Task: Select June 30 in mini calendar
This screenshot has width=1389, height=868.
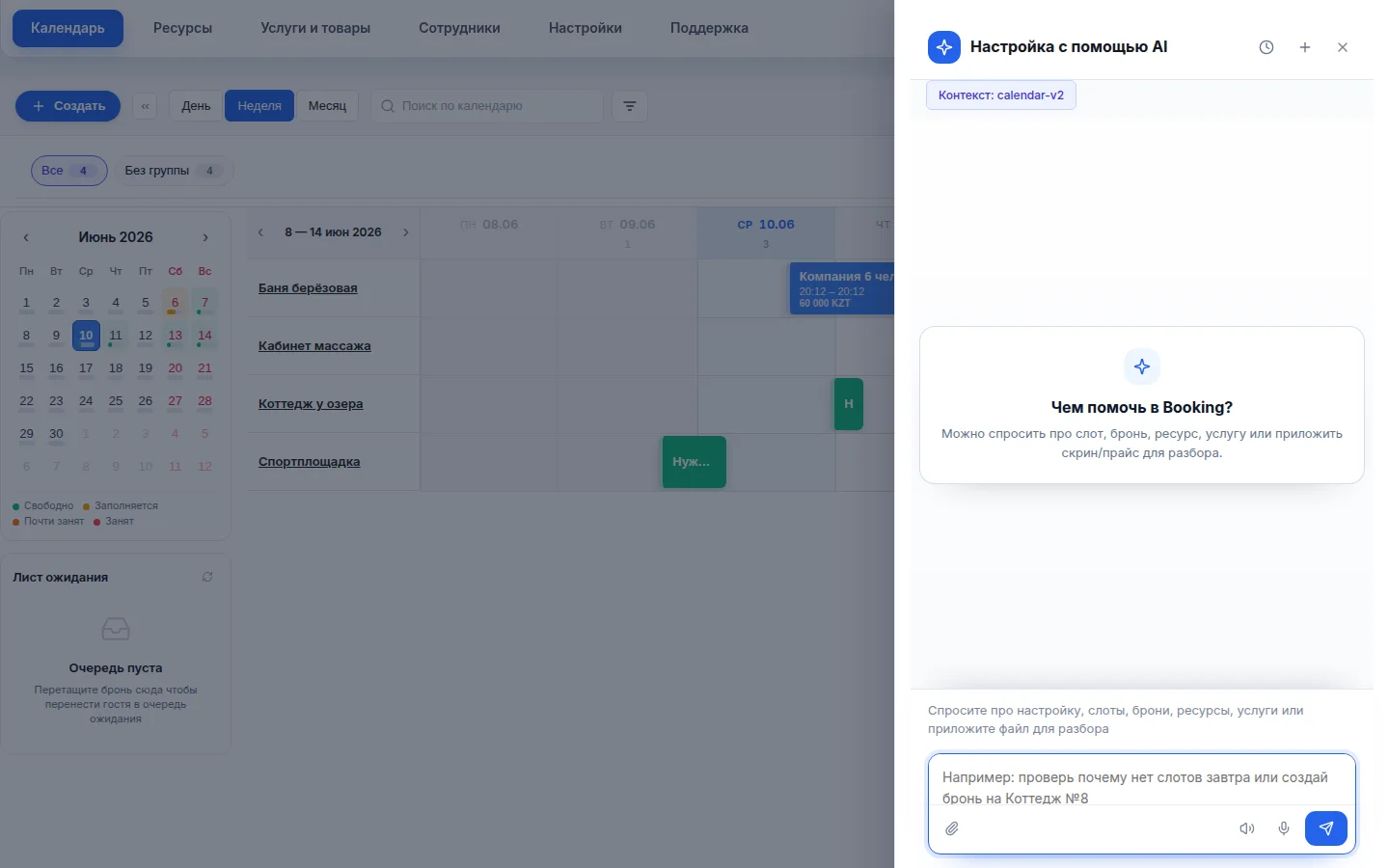Action: 56,434
